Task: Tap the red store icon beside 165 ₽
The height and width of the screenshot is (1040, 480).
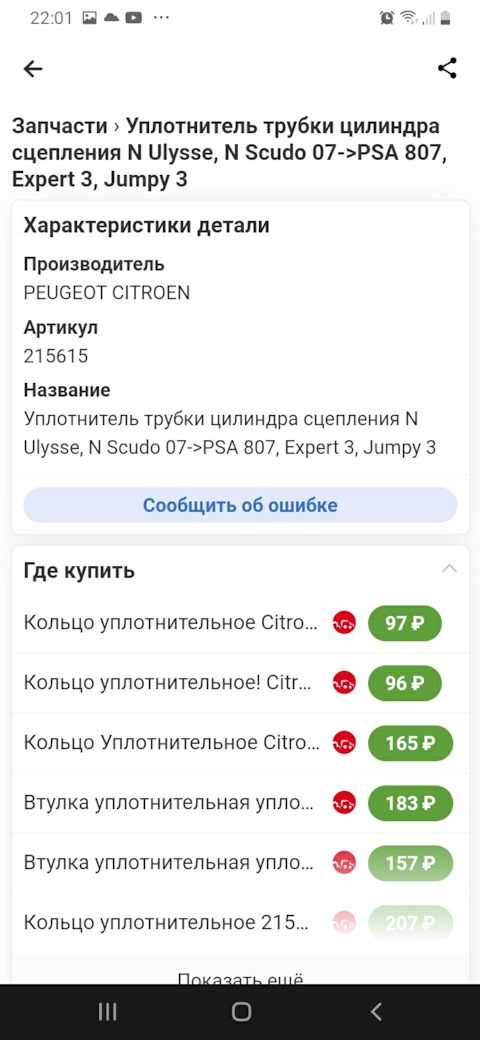Action: click(x=344, y=743)
